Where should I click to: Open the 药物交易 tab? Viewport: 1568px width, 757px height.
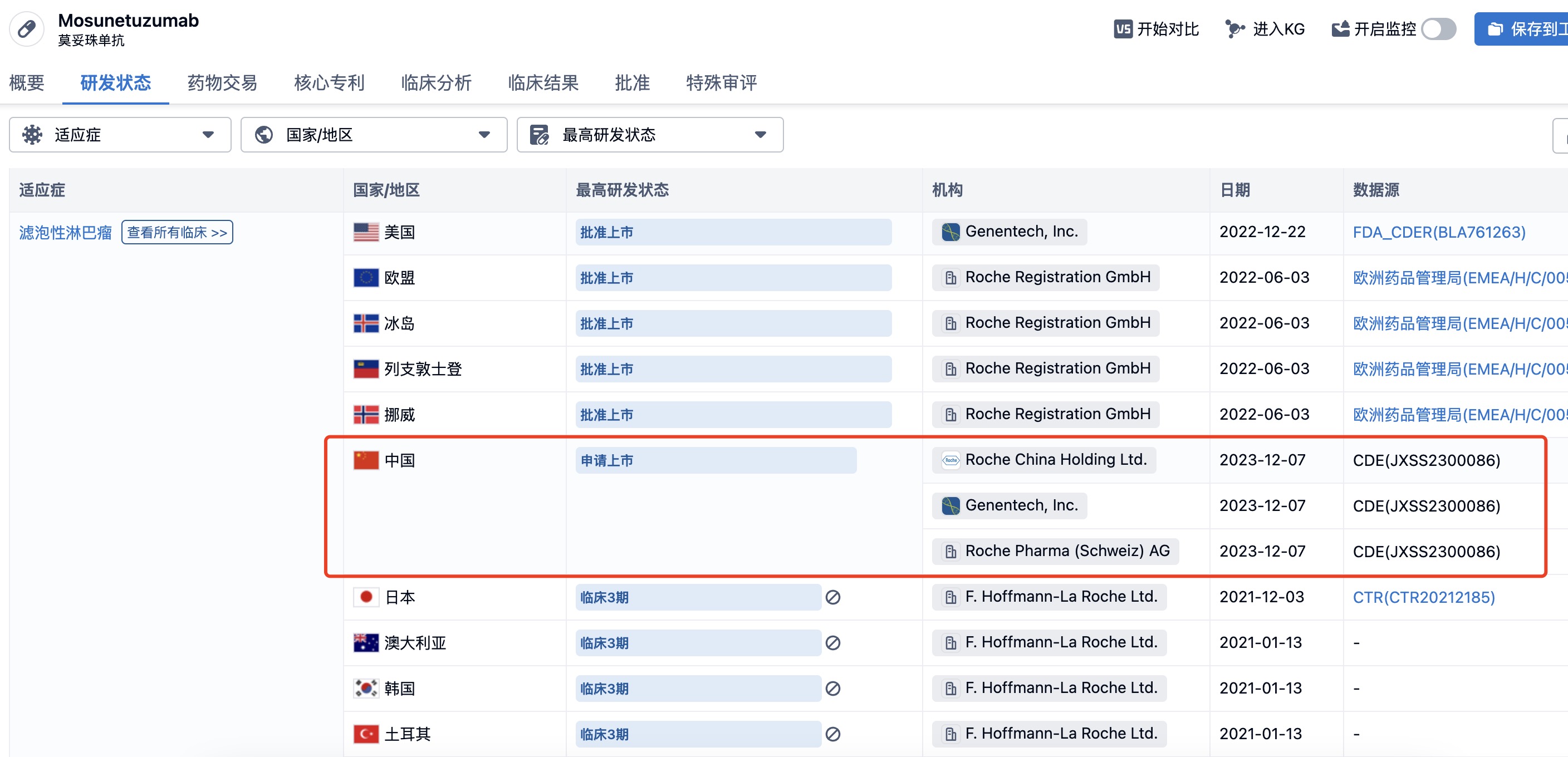coord(222,83)
